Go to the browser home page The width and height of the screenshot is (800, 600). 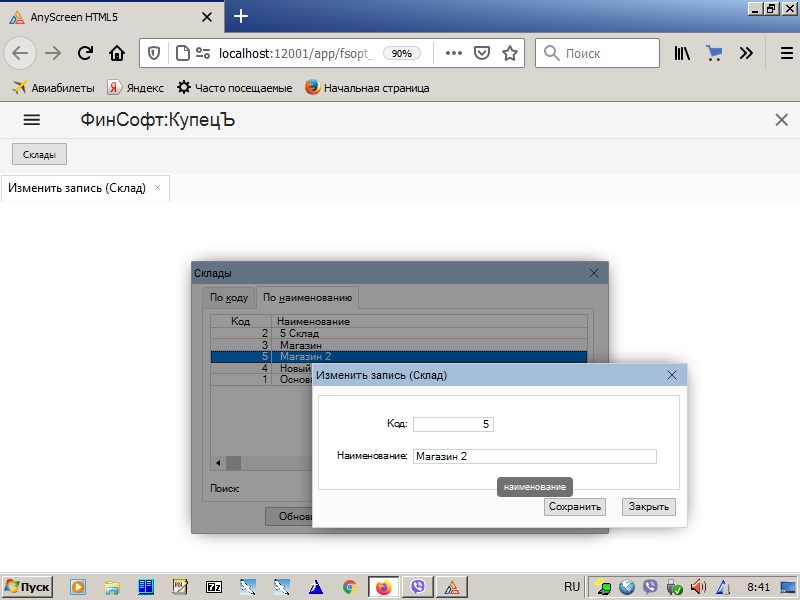[117, 53]
